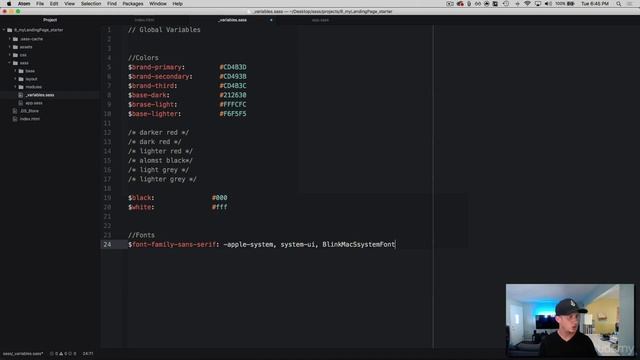
Task: Click the /* lighter grey */ comment
Action: (162, 179)
